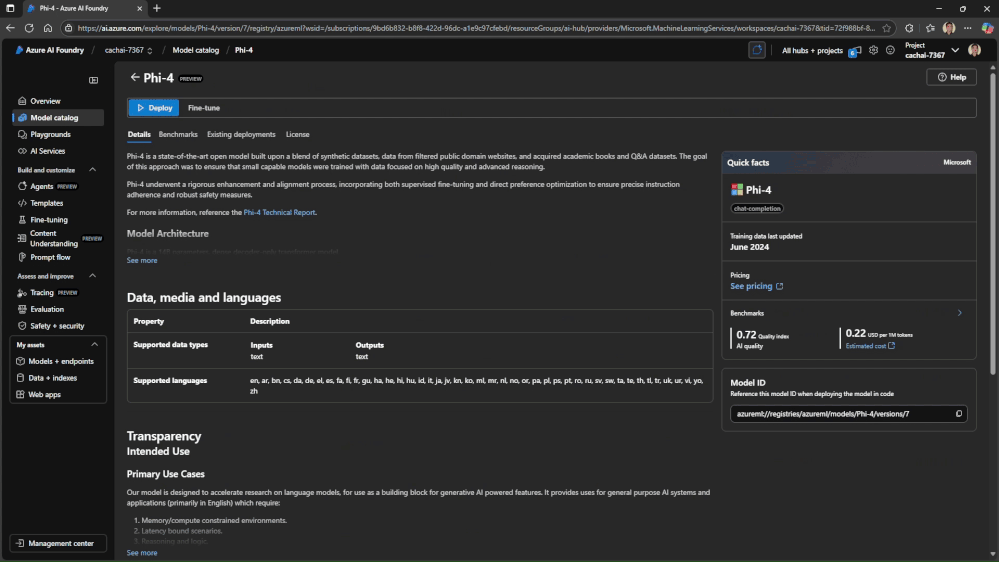Screen dimensions: 999x562
Task: Copy the Model ID to clipboard
Action: pos(958,414)
